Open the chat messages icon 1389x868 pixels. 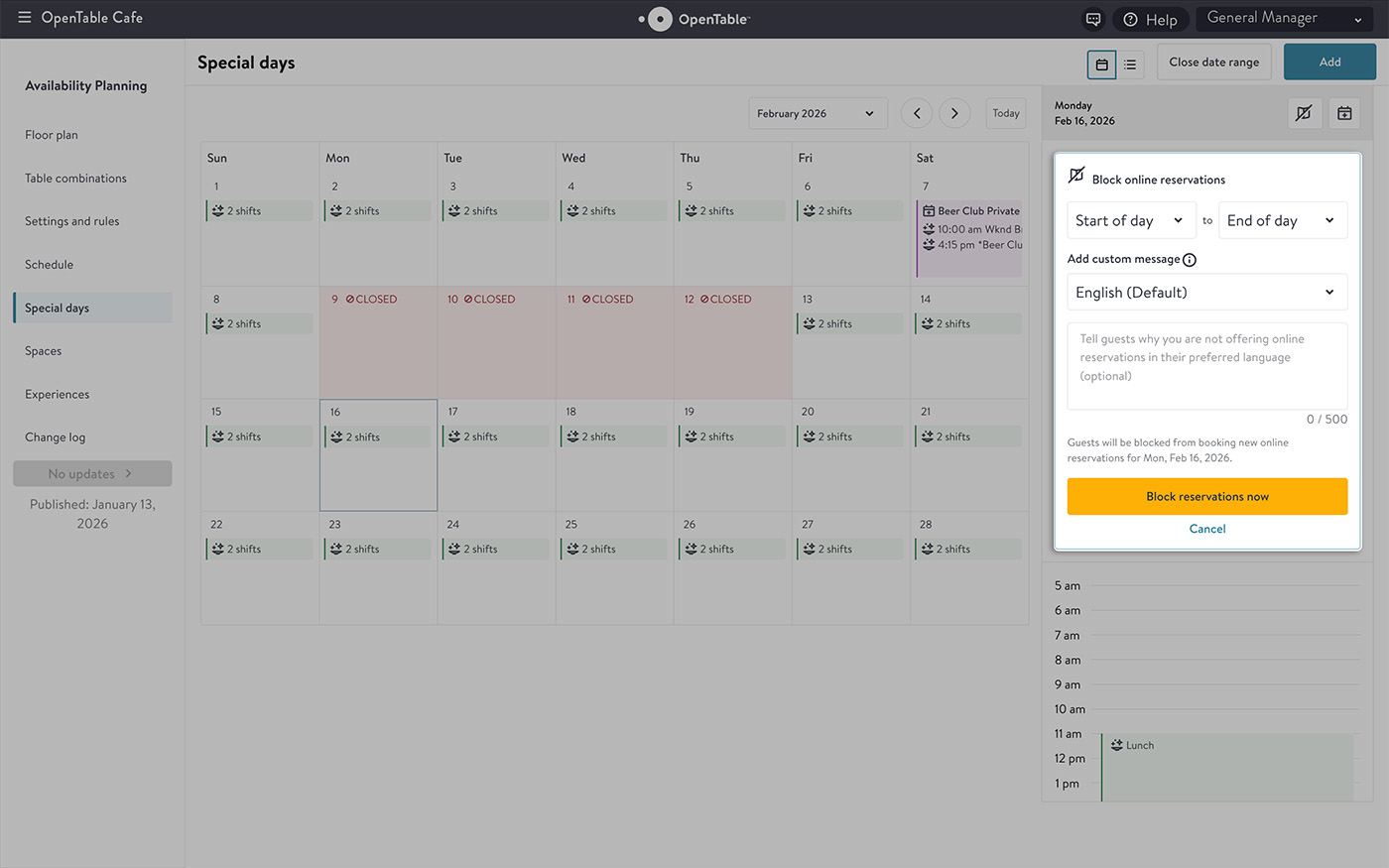point(1093,19)
